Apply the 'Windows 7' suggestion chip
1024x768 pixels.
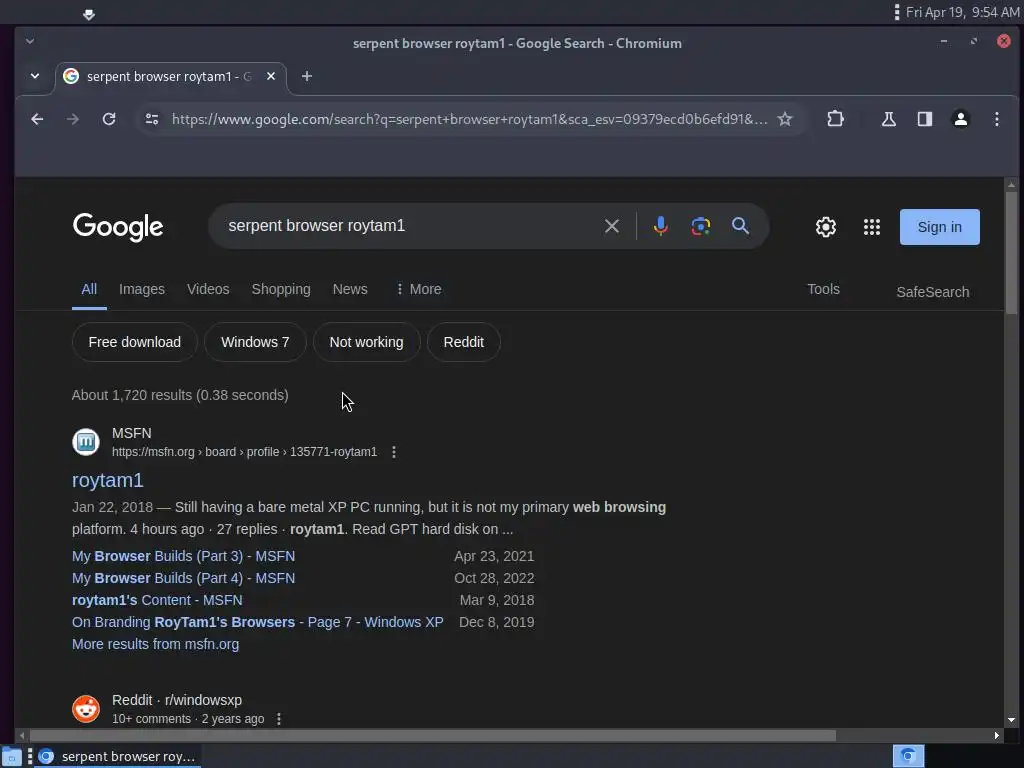click(255, 342)
